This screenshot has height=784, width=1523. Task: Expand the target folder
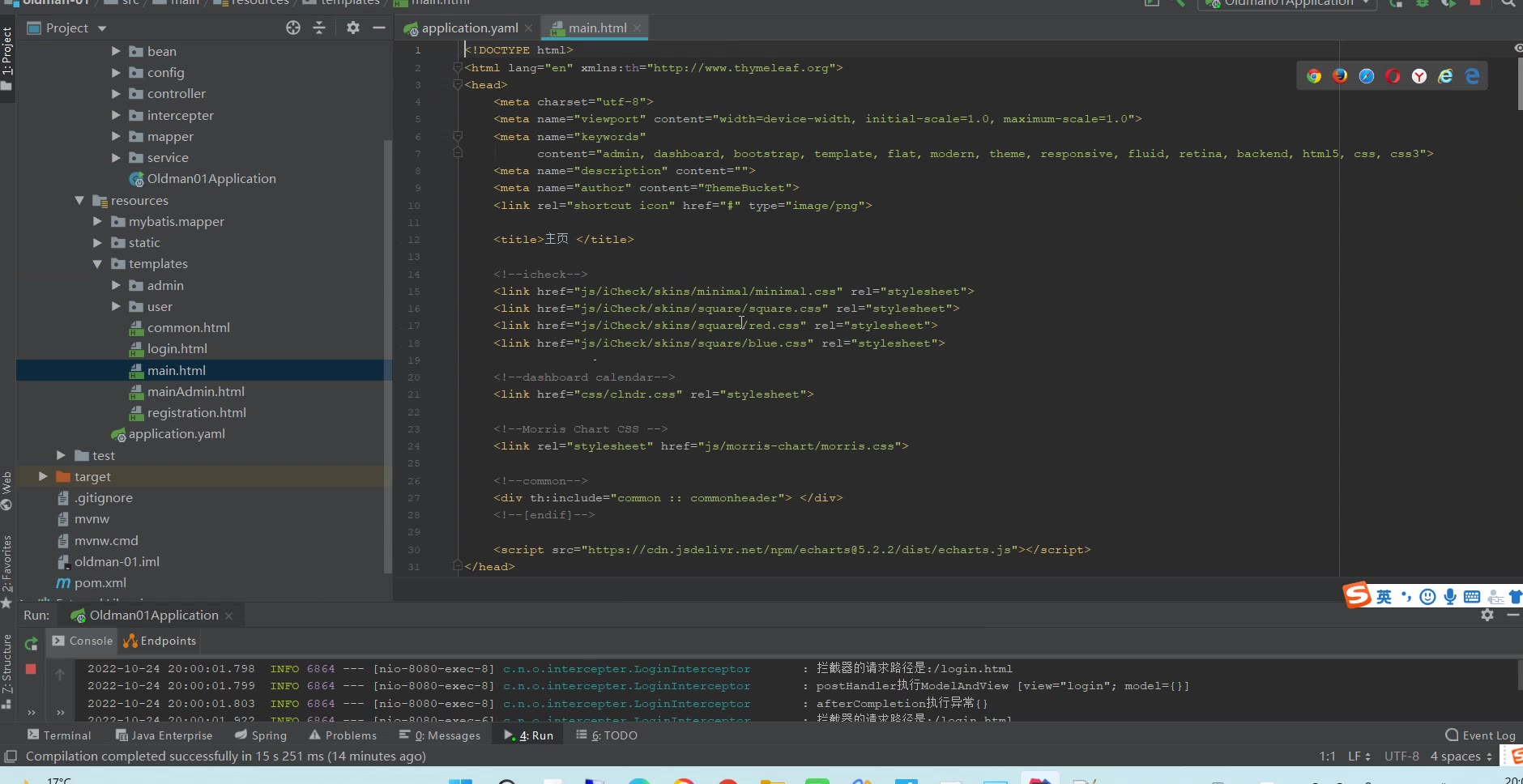point(43,476)
